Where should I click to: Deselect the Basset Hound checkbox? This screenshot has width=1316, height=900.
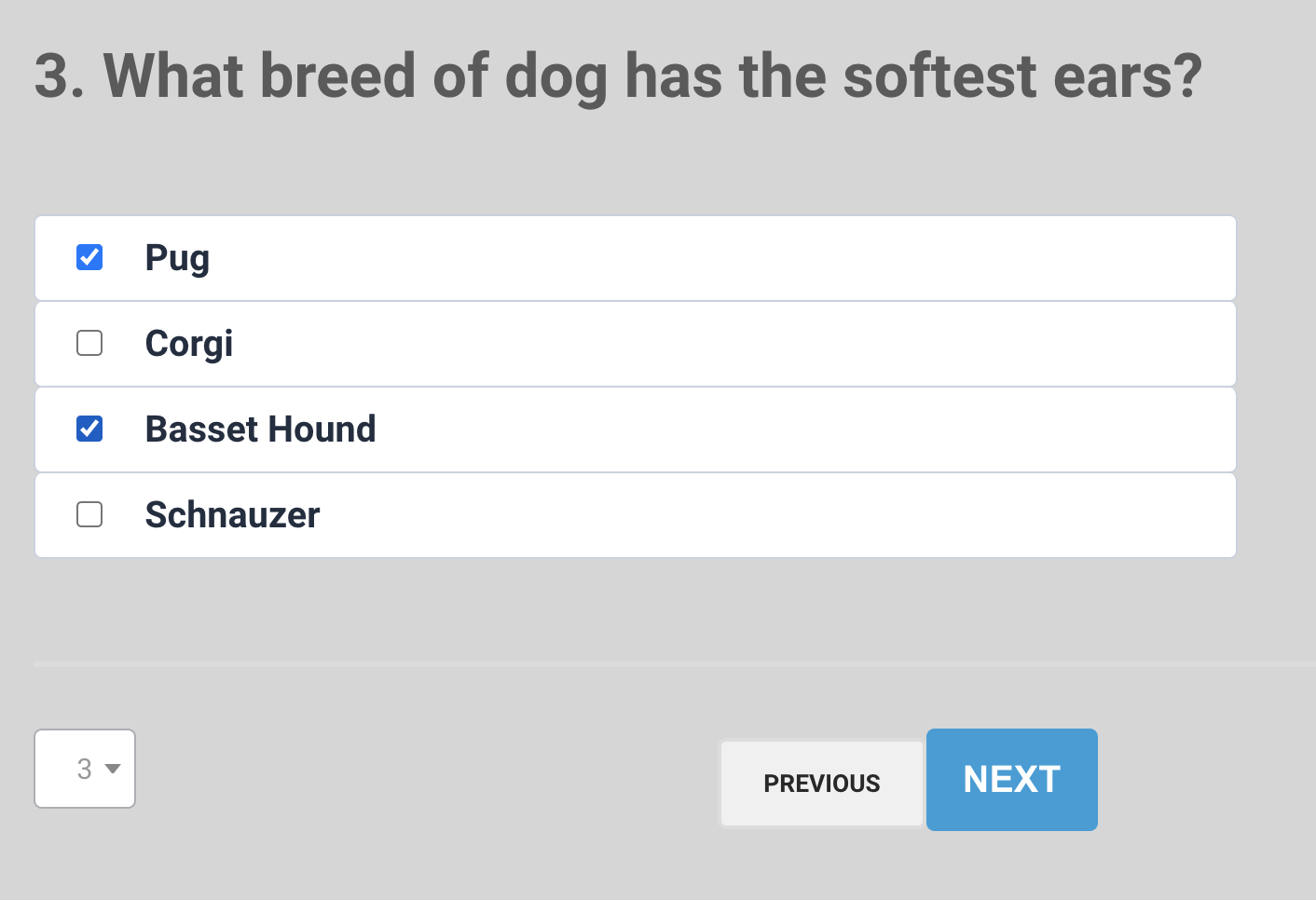click(x=89, y=429)
